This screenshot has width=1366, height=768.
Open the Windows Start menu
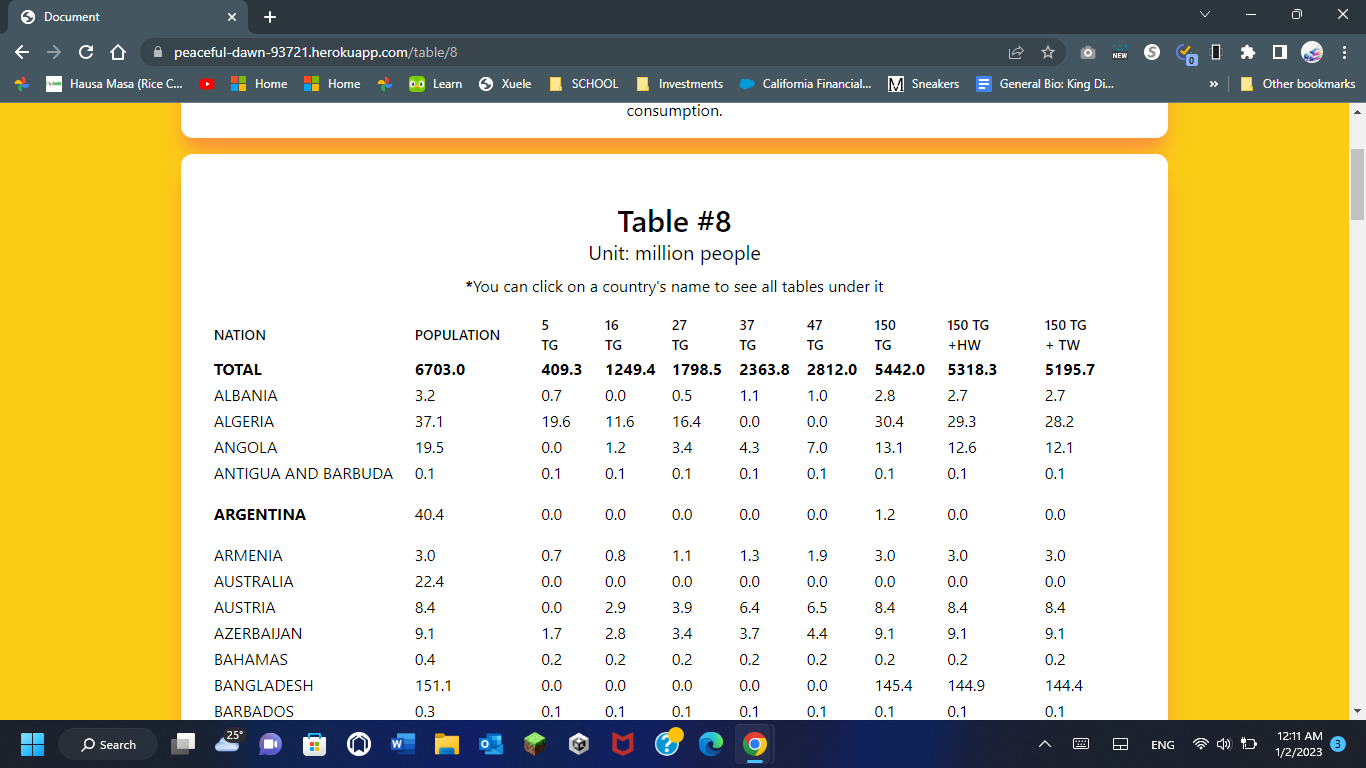[32, 744]
